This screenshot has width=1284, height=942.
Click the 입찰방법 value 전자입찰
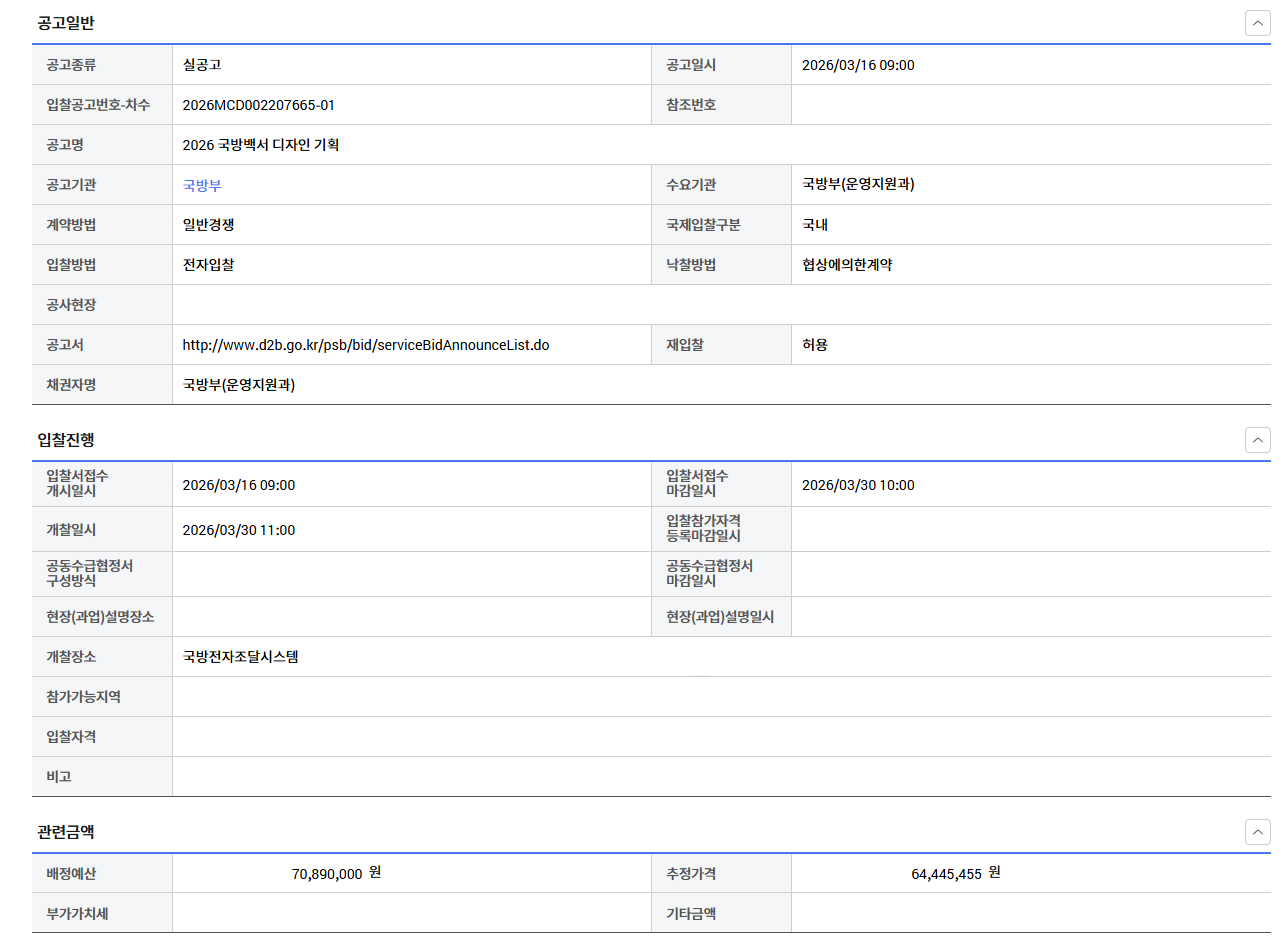[x=208, y=265]
